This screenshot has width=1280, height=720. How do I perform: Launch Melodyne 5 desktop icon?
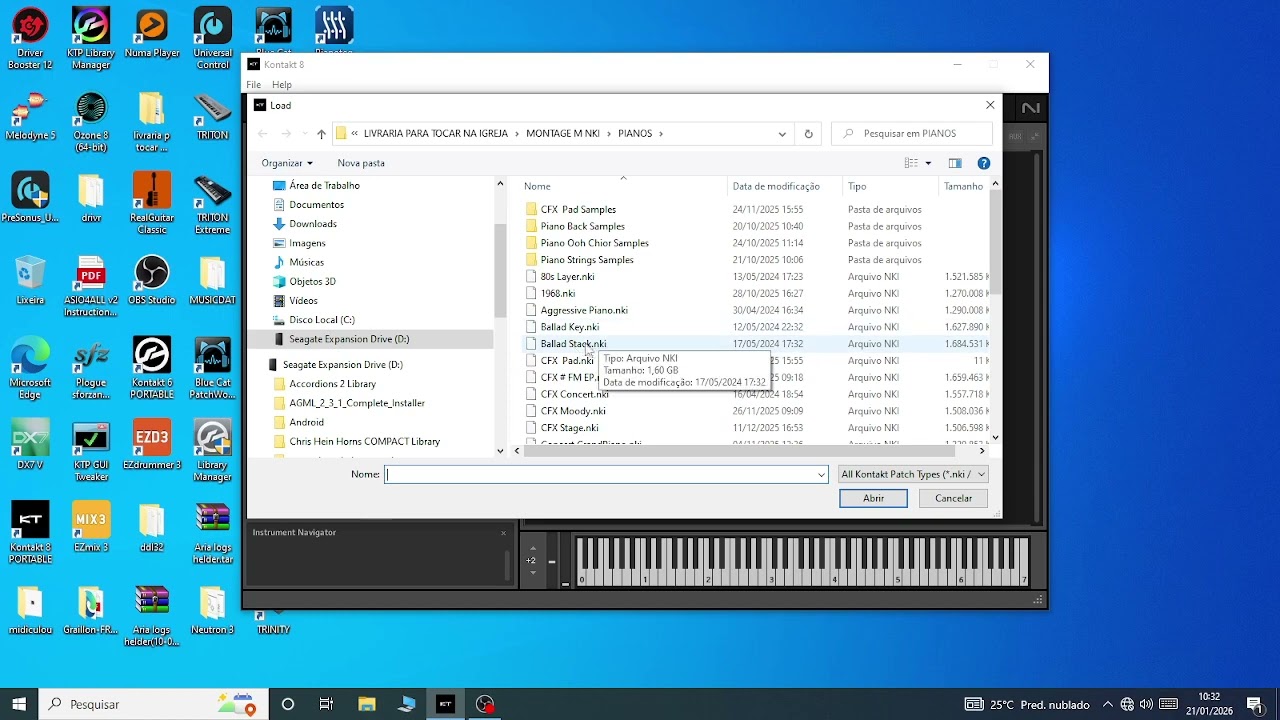30,116
